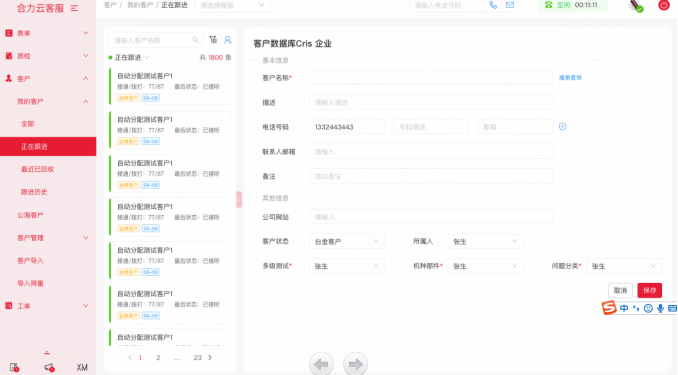Screen dimensions: 678x375
Task: Click the 号码描述 input field
Action: pyautogui.click(x=431, y=127)
